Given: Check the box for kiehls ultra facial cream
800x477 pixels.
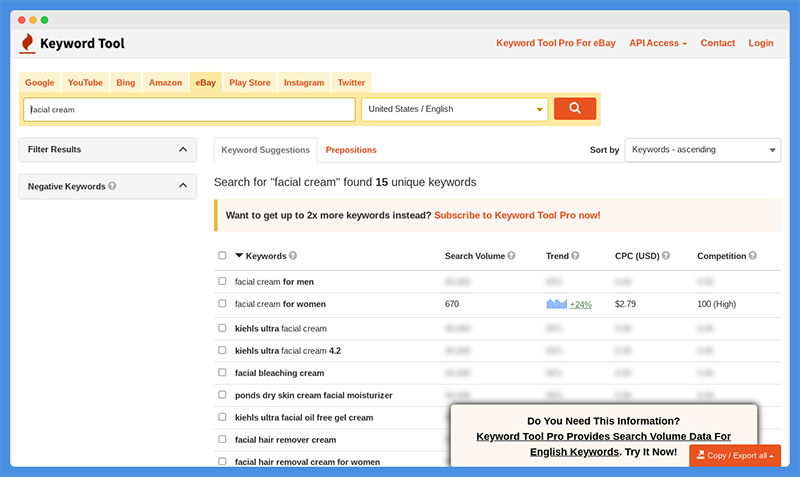Looking at the screenshot, I should click(x=222, y=328).
